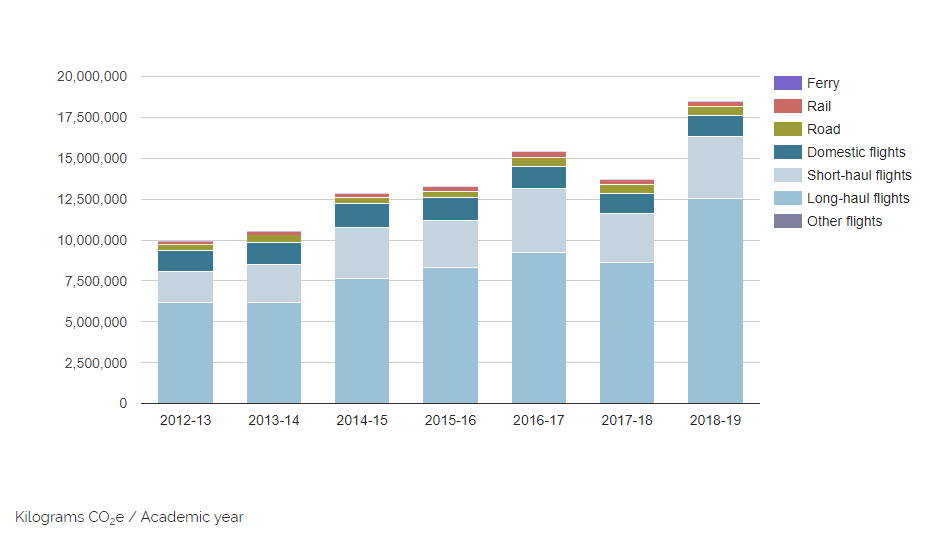The height and width of the screenshot is (559, 944).
Task: Click the 2013-14 domestic flights bar segment
Action: [274, 253]
